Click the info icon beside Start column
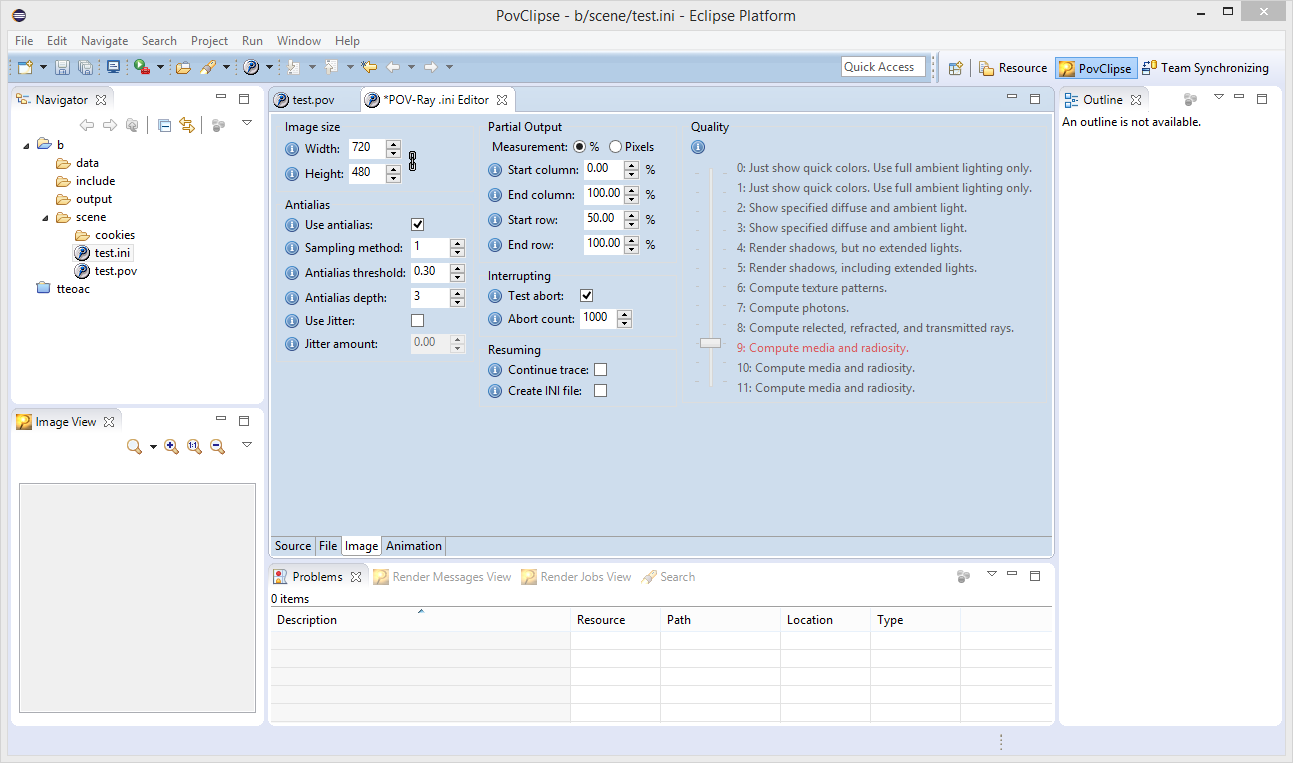Screen dimensions: 1293x763 (495, 169)
